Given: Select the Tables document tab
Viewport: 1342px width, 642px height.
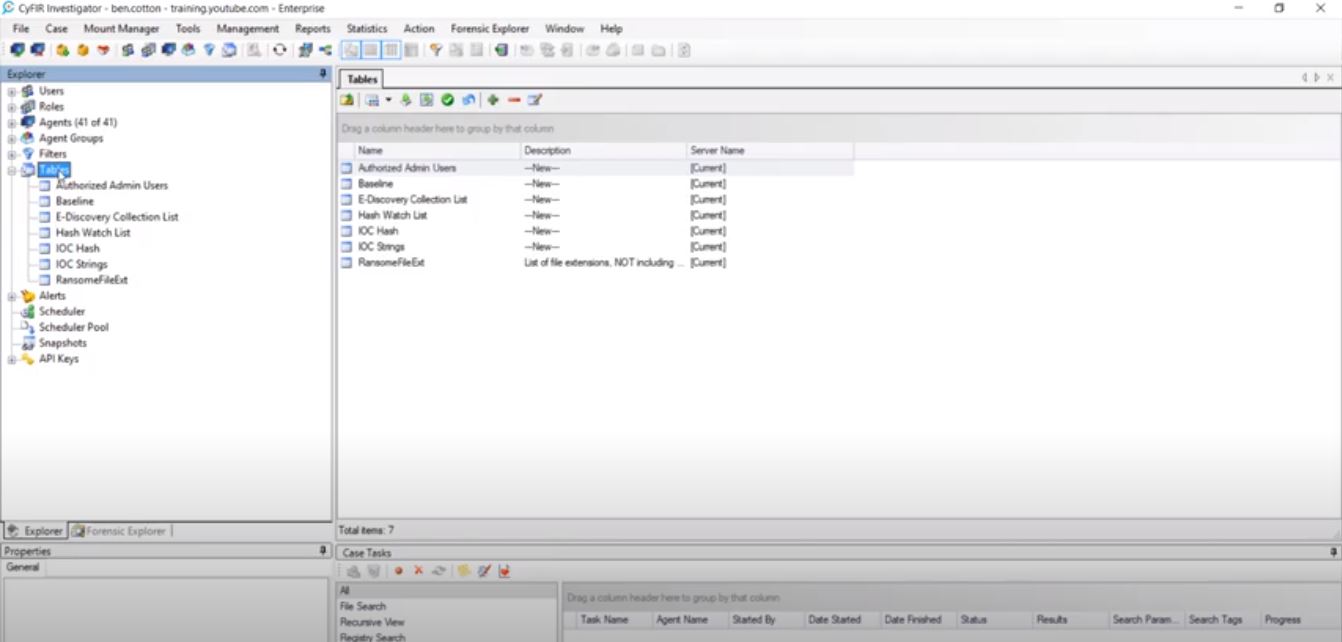Looking at the screenshot, I should (362, 79).
